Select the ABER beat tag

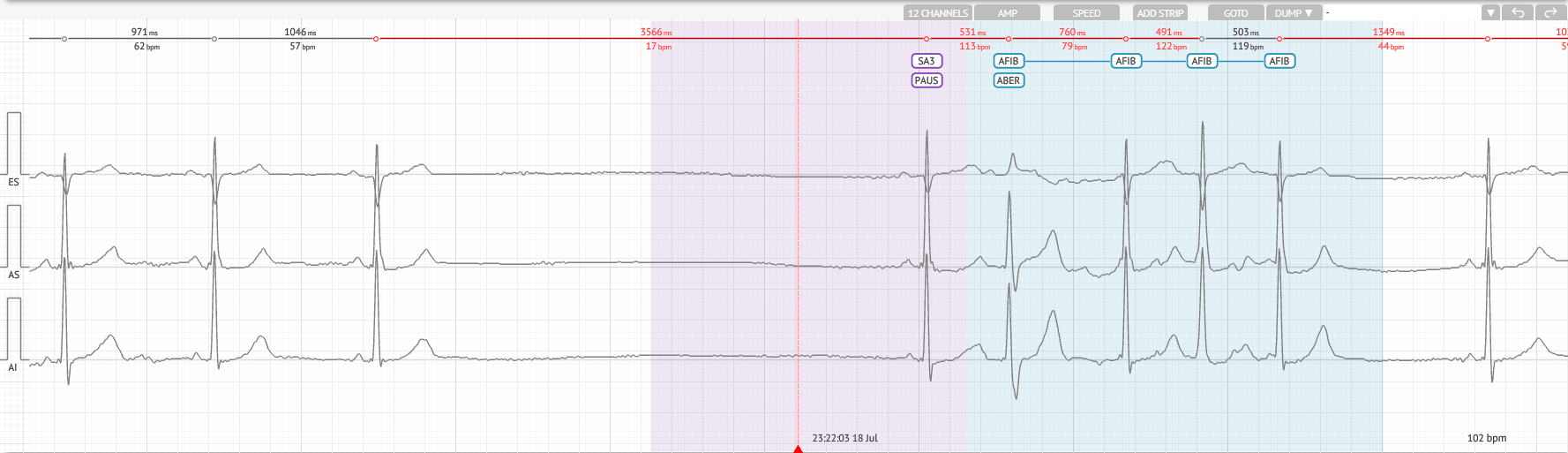1009,80
